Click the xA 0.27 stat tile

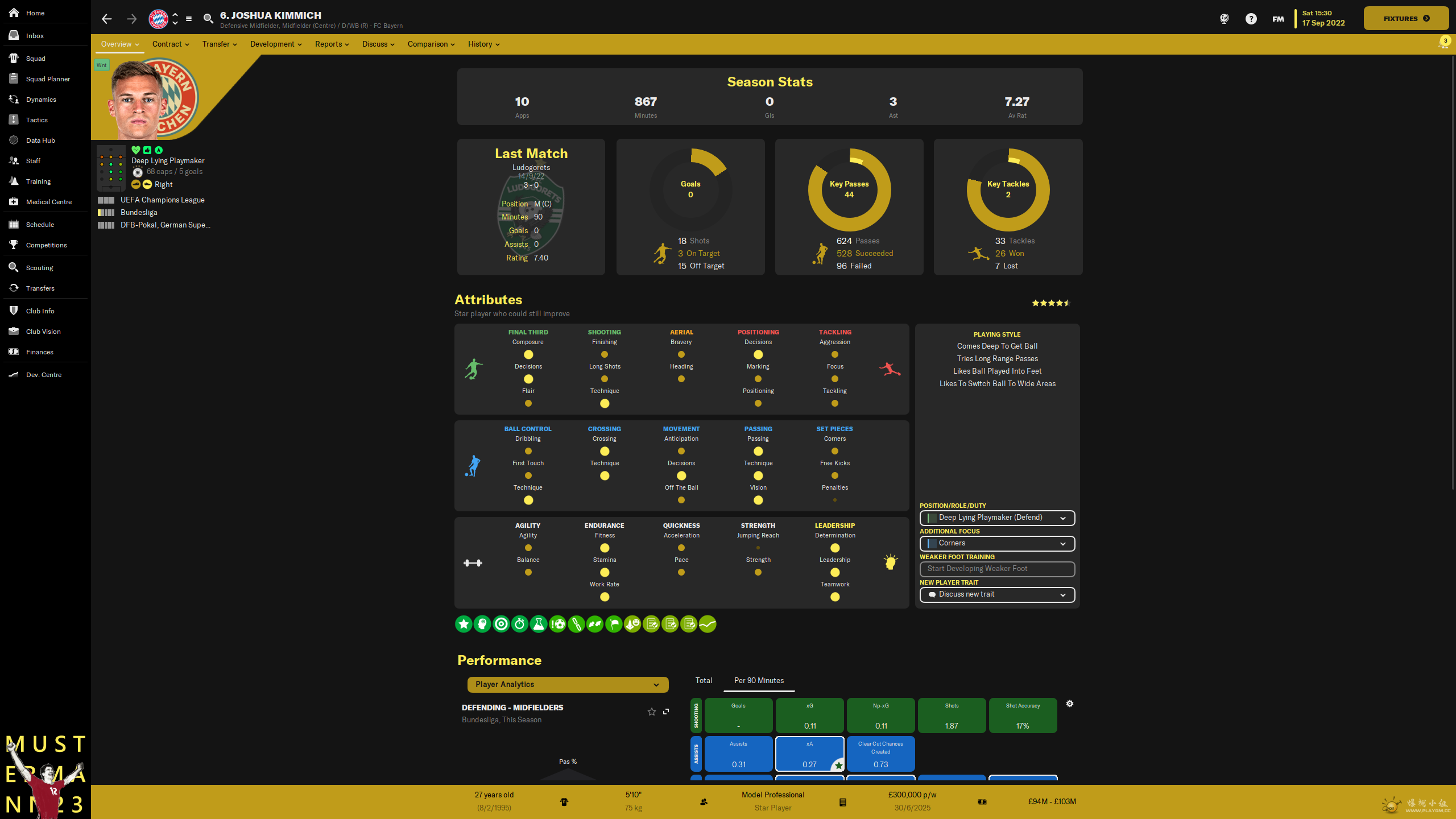(809, 754)
